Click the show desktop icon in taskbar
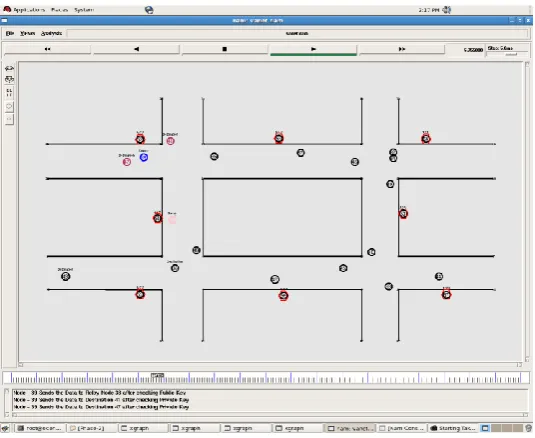 (6, 428)
